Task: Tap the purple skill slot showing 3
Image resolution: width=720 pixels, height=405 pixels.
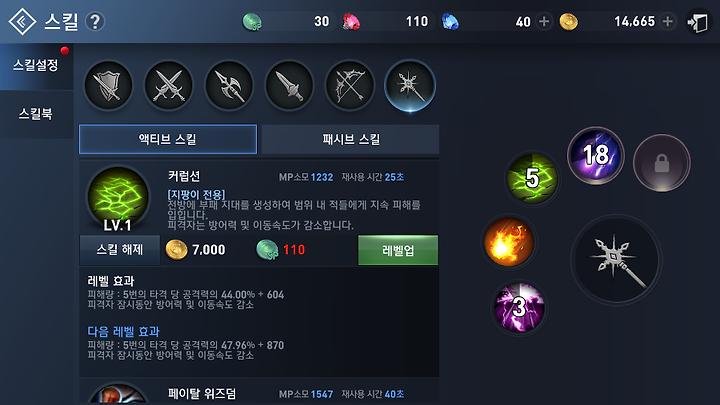Action: 519,307
